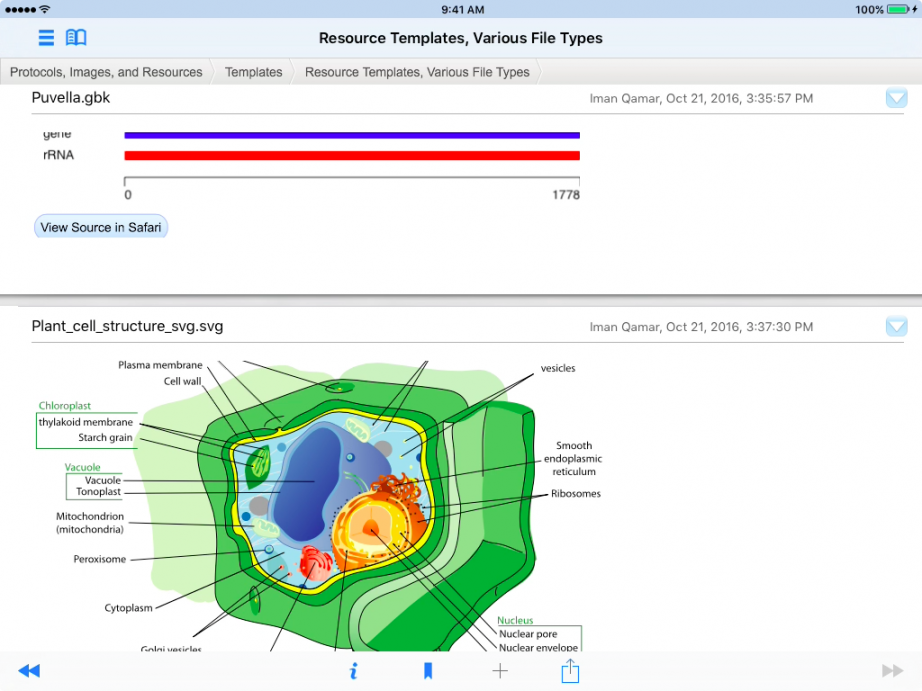Screen dimensions: 922x691
Task: Go to Protocols, Images, and Resources breadcrumb
Action: point(106,72)
